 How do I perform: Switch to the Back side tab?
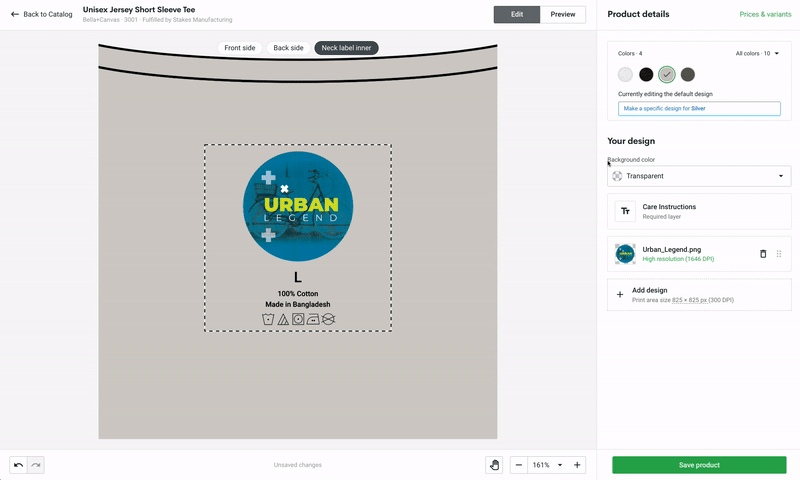coord(288,48)
